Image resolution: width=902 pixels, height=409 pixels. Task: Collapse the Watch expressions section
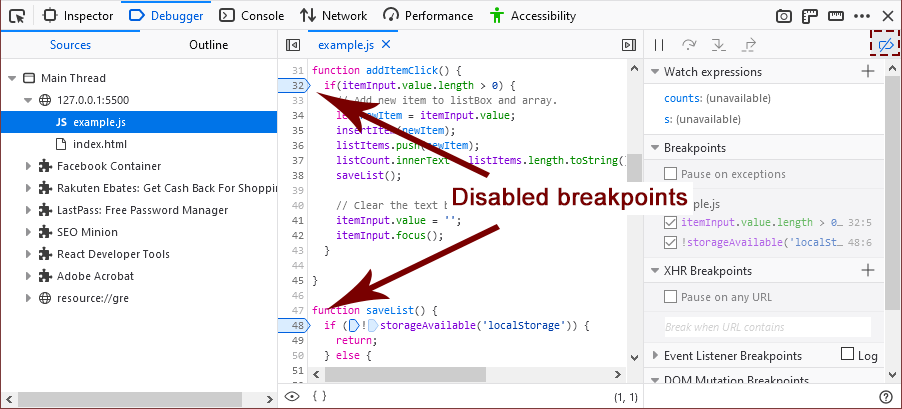pos(654,72)
